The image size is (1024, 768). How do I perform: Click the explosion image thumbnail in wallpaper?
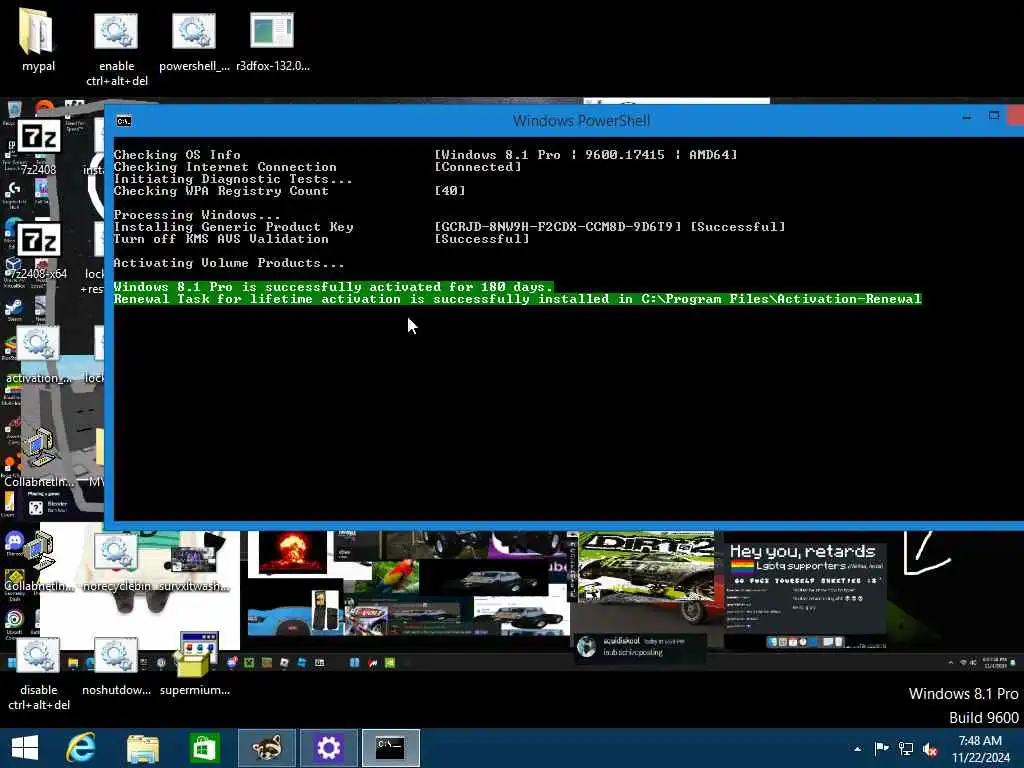tap(292, 552)
